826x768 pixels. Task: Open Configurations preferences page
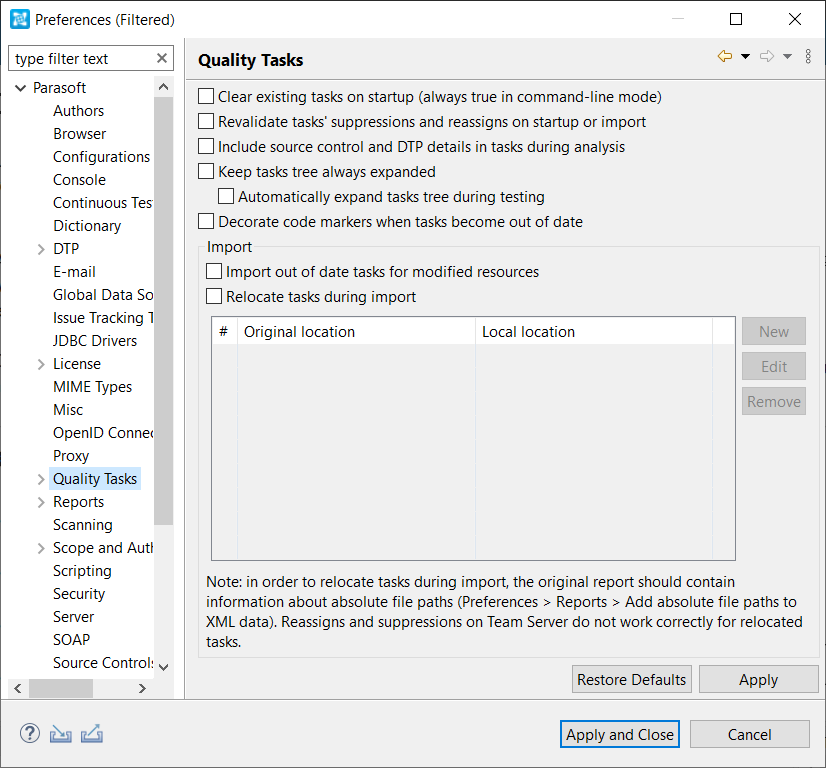101,157
